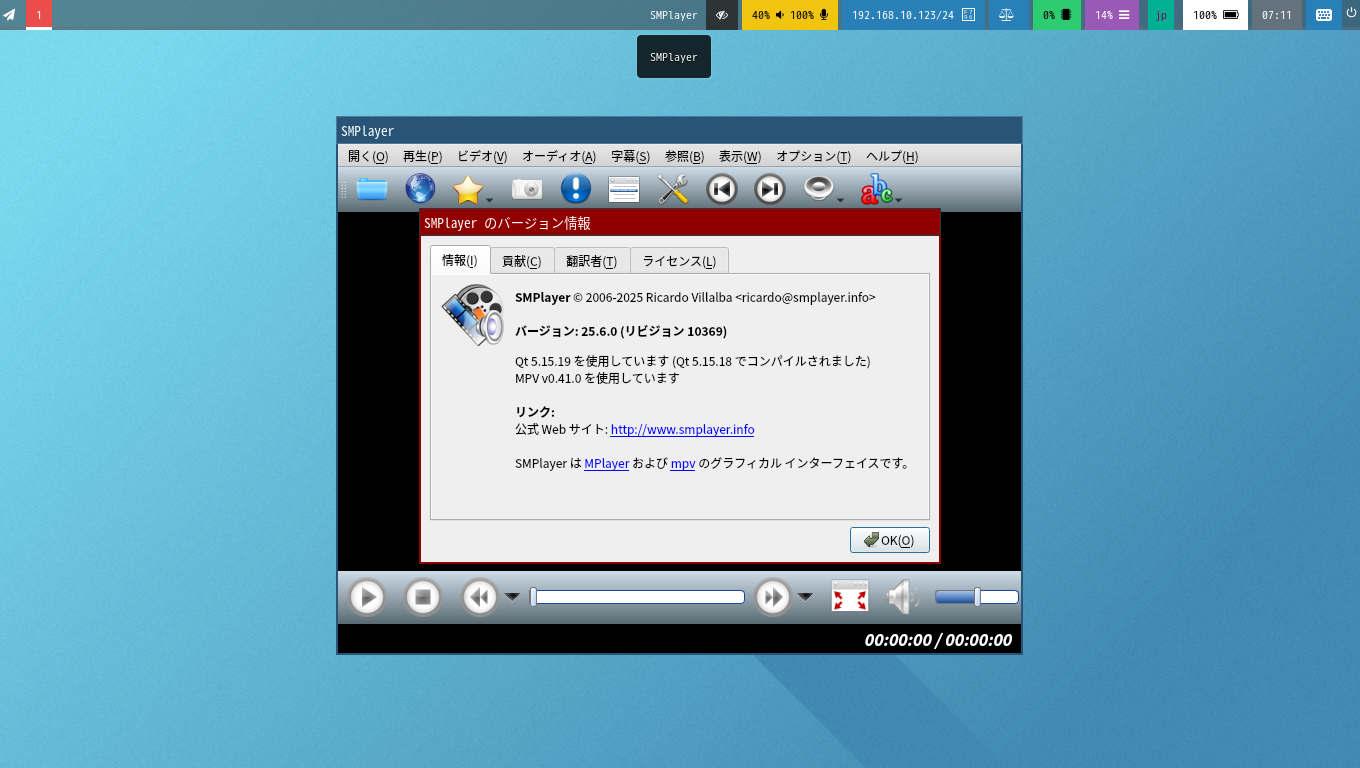The height and width of the screenshot is (768, 1360).
Task: Switch to the ライセンス(L) tab
Action: (679, 261)
